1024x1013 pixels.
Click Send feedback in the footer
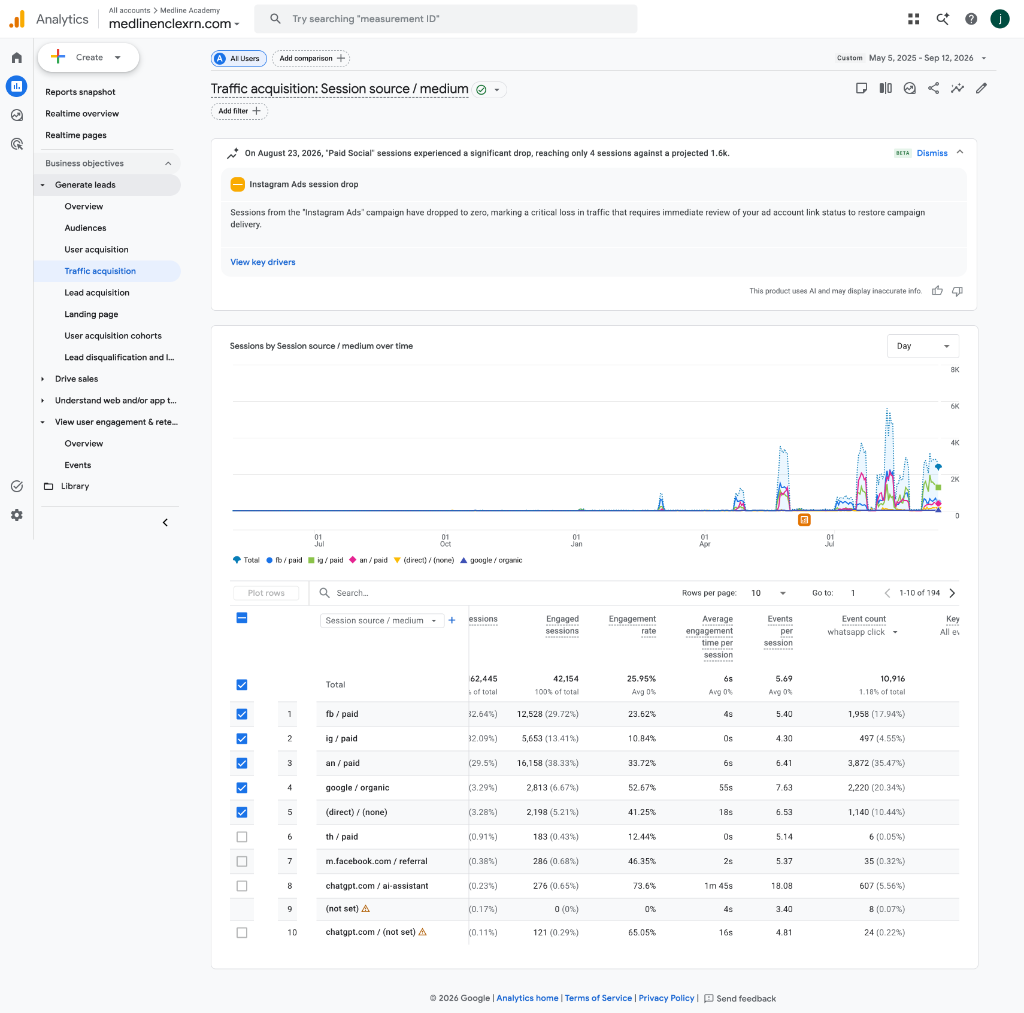coord(740,999)
